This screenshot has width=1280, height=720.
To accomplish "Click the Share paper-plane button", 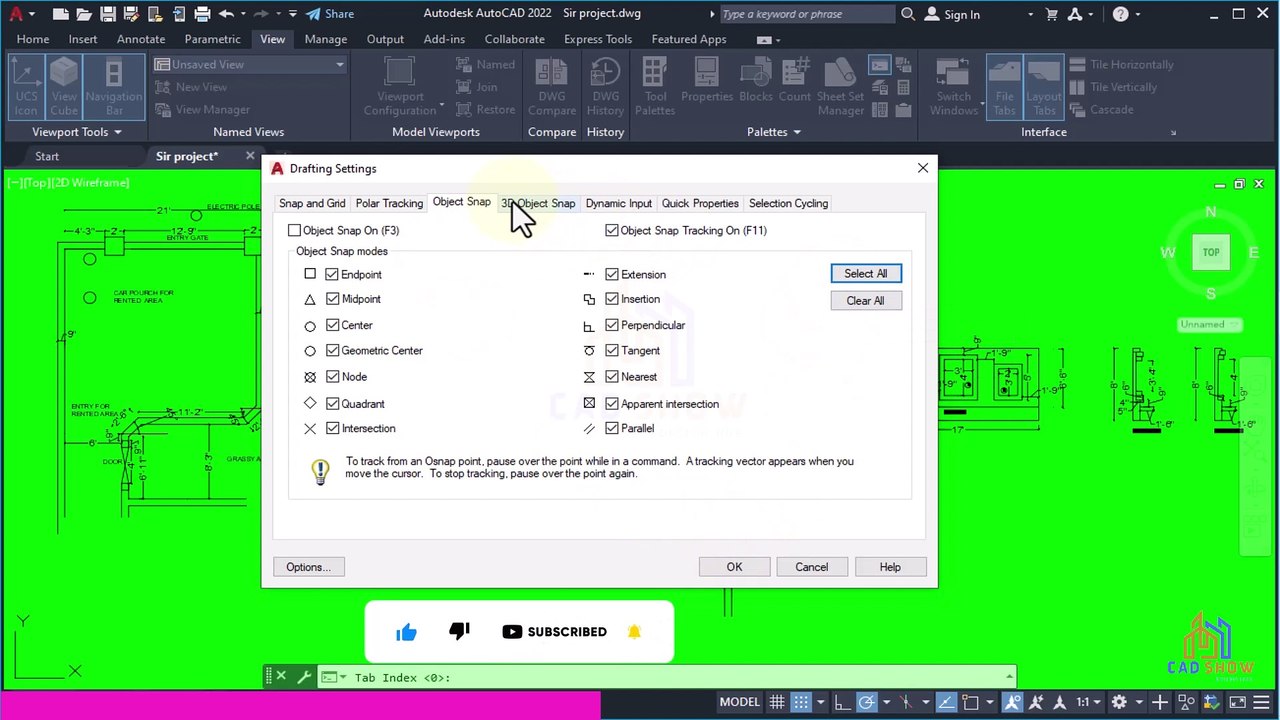I will pyautogui.click(x=330, y=14).
